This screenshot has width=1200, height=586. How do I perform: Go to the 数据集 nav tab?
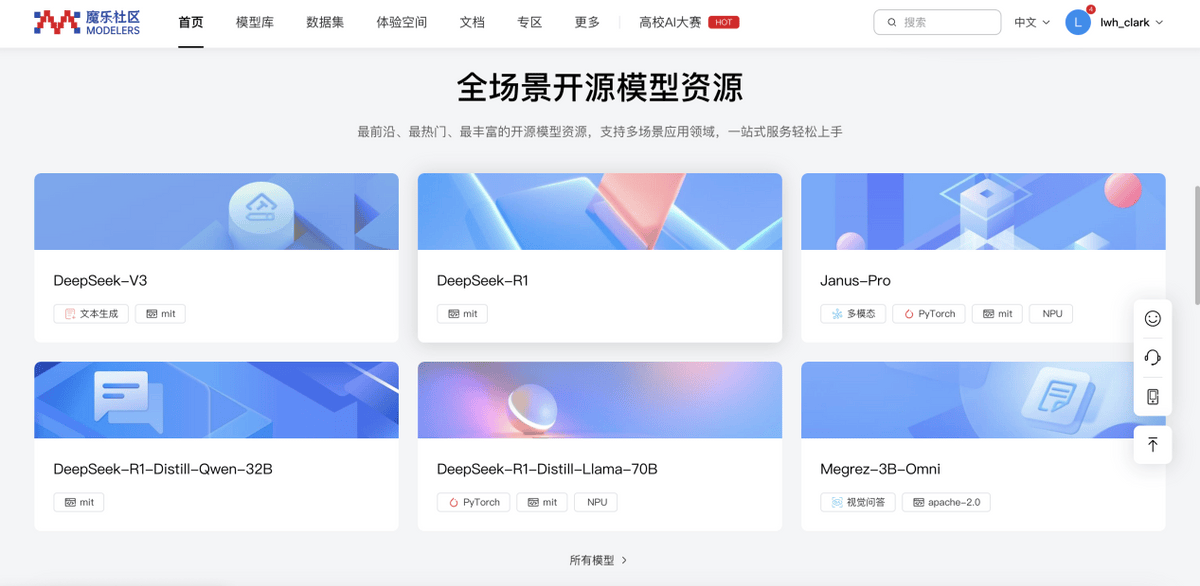click(325, 22)
